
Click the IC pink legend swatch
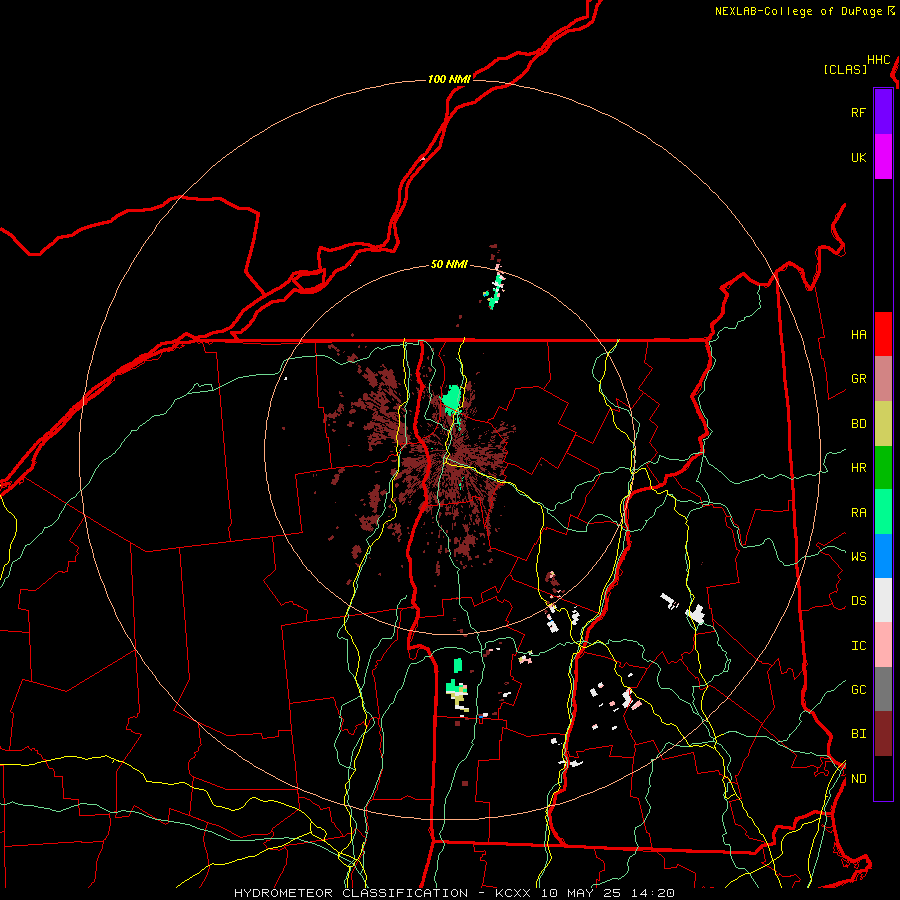pyautogui.click(x=883, y=645)
